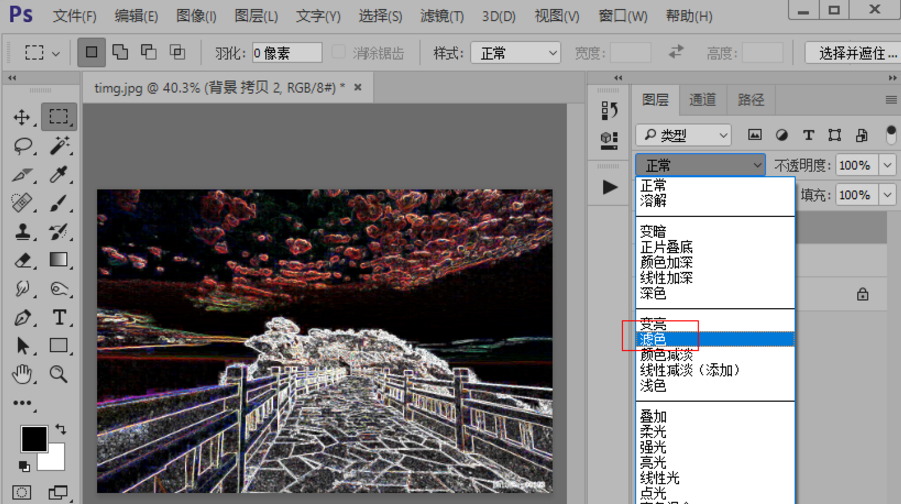Open the 滤镜(T) menu
The width and height of the screenshot is (901, 504).
click(441, 16)
